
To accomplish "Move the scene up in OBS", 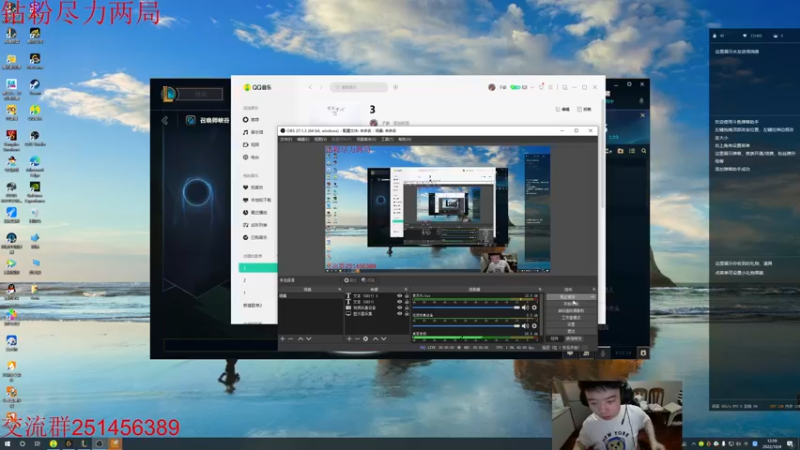I will click(x=301, y=339).
